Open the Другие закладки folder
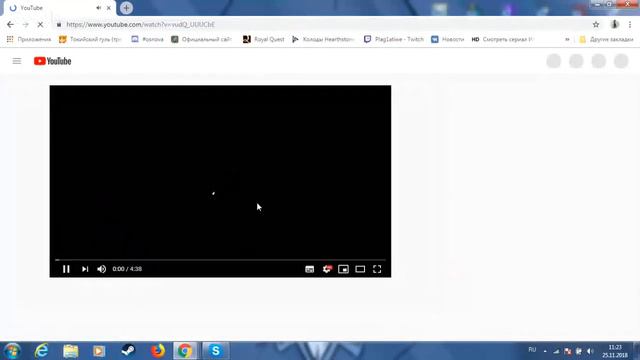 (606, 39)
